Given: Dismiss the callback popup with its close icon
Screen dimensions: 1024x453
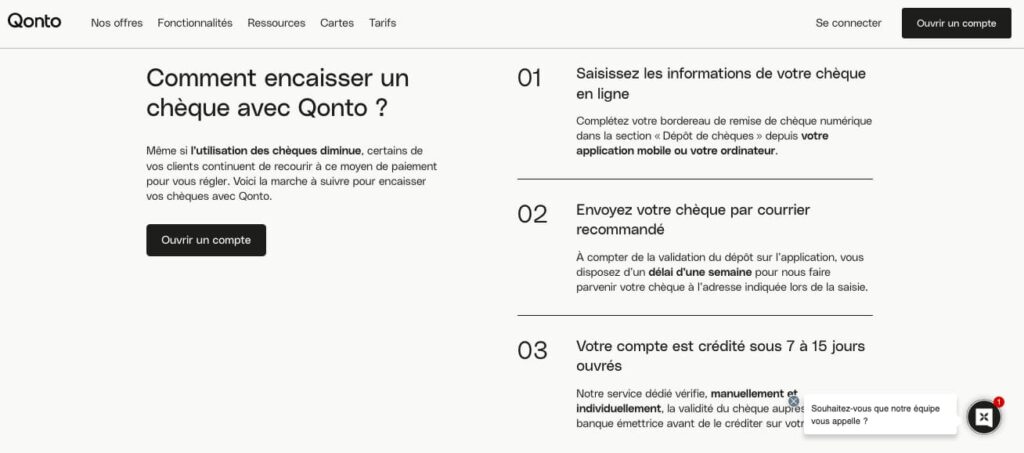Looking at the screenshot, I should [793, 401].
